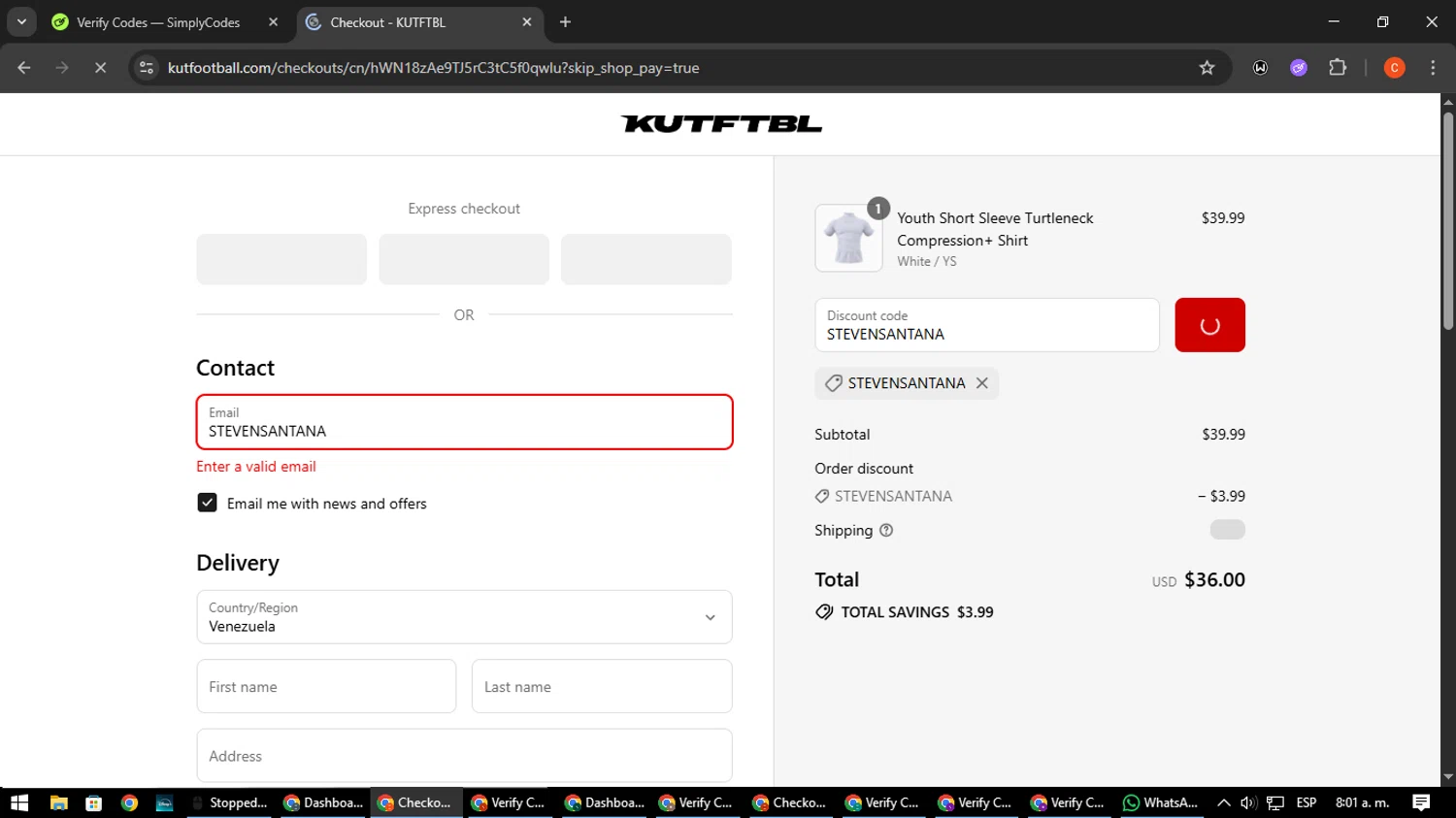This screenshot has height=818, width=1456.
Task: Uncheck Email me with news and offers
Action: pos(207,503)
